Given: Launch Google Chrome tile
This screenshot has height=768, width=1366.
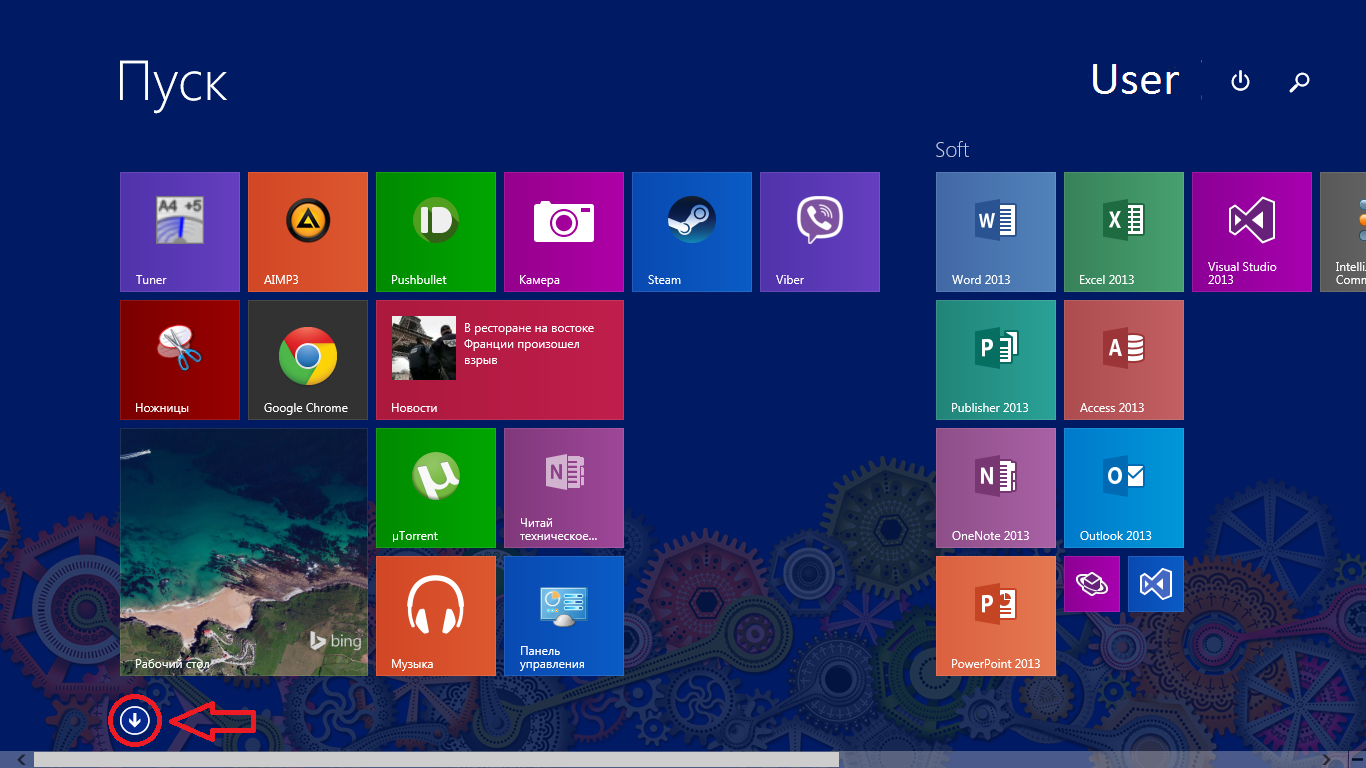Looking at the screenshot, I should coord(308,360).
